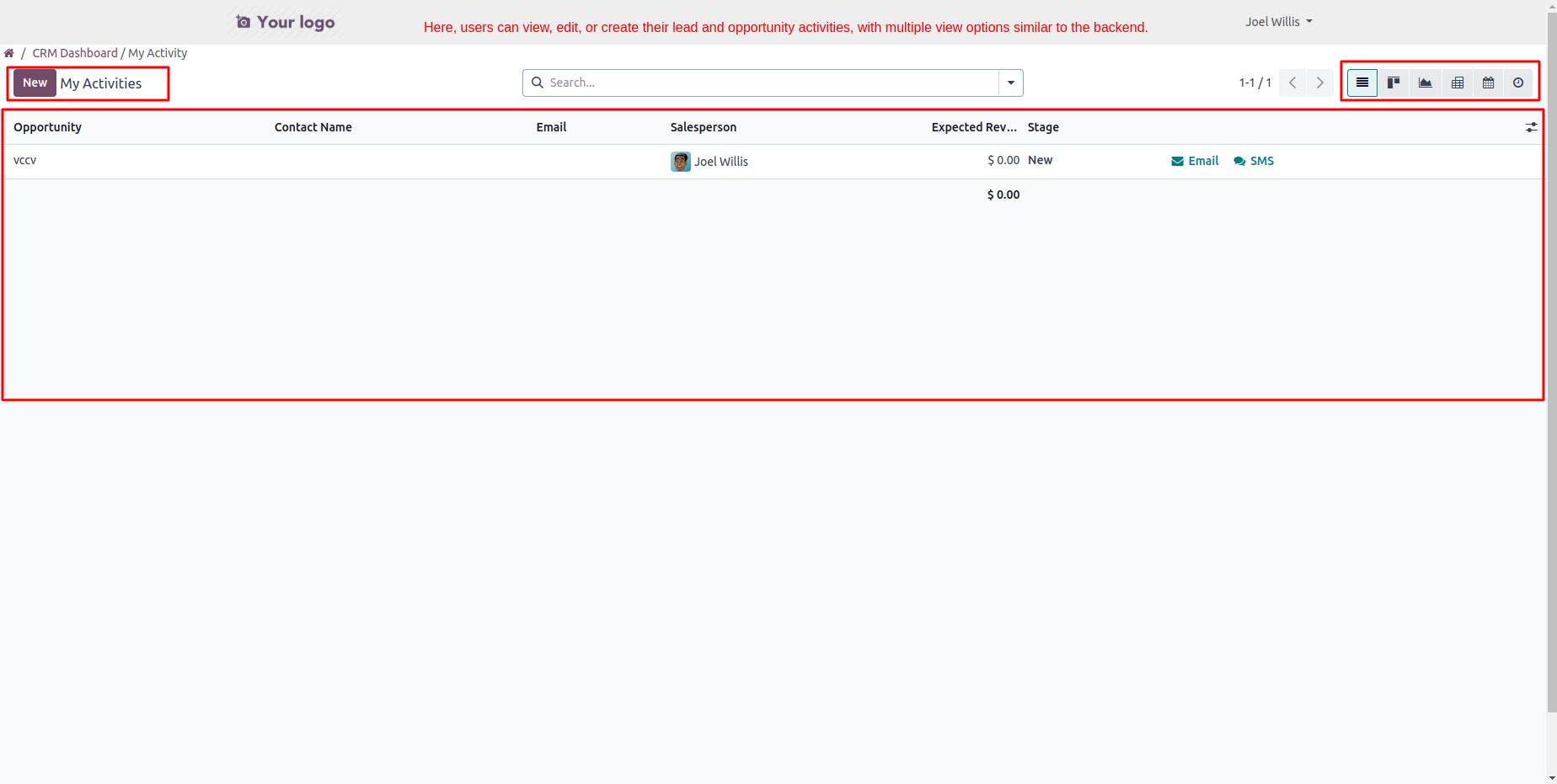Click the New stage cell

(x=1040, y=160)
